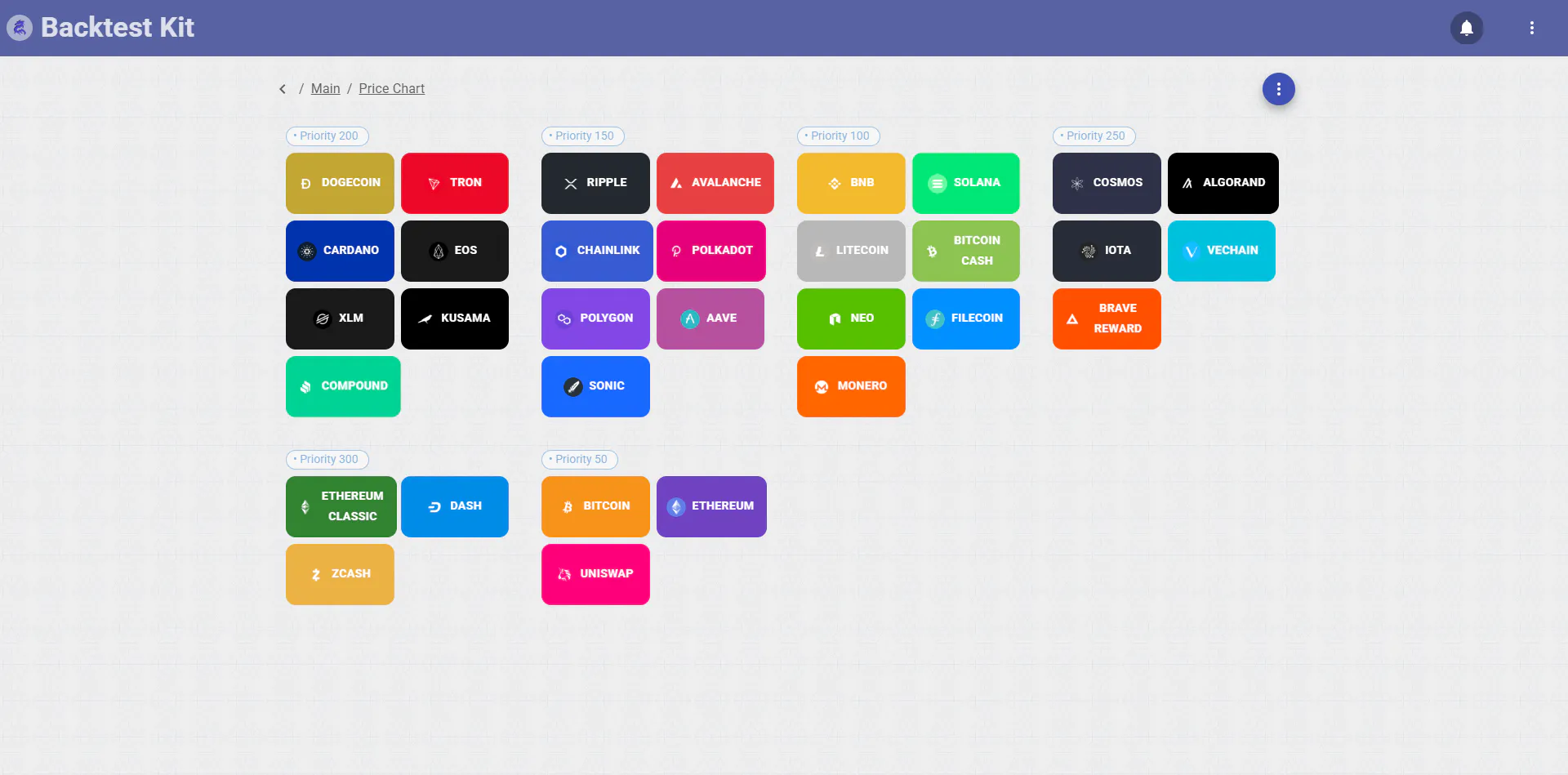Open the BNB card

[851, 183]
